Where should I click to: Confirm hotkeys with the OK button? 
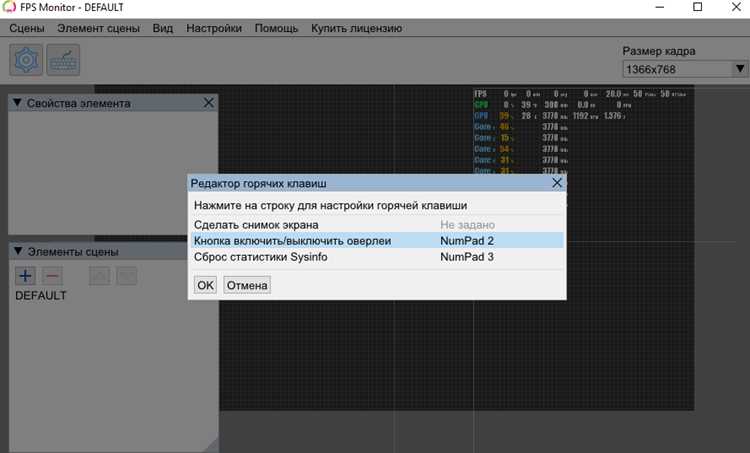click(x=205, y=285)
